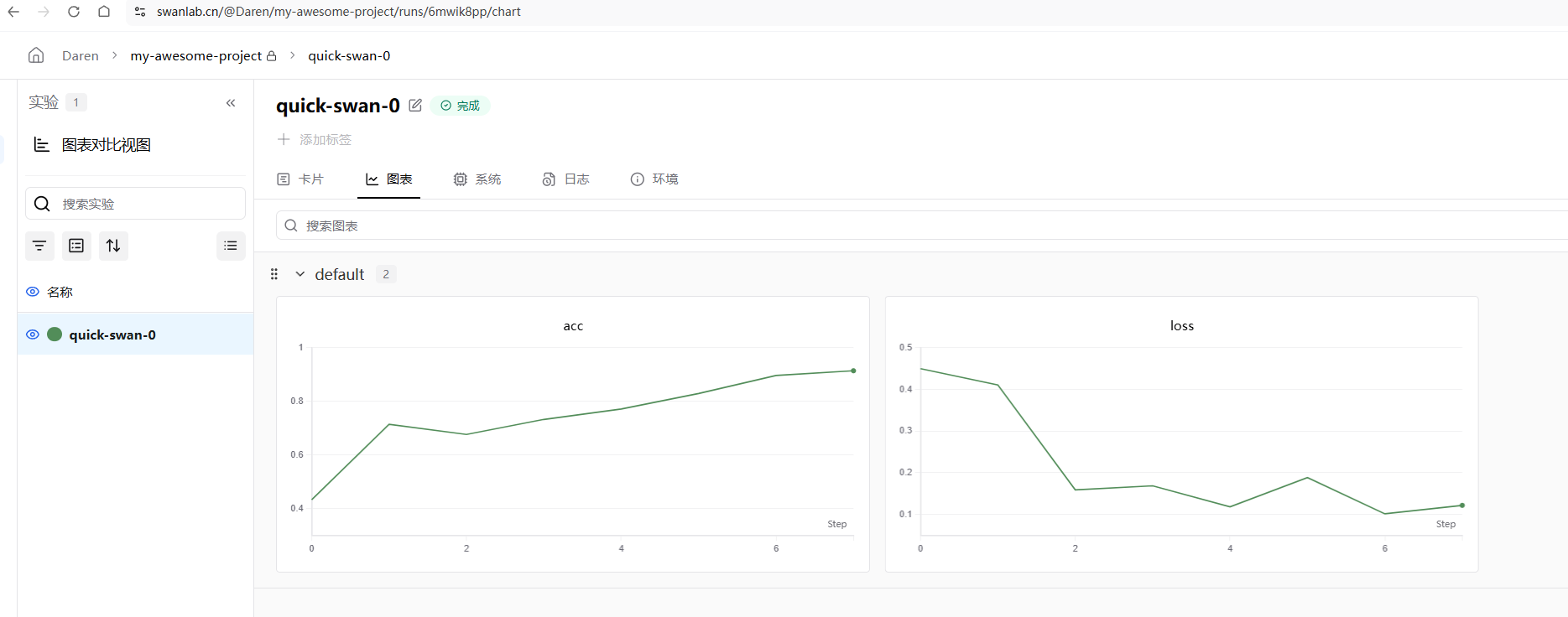Go to SwanLab home via breadcrumb house icon
Image resolution: width=1568 pixels, height=617 pixels.
coord(36,55)
